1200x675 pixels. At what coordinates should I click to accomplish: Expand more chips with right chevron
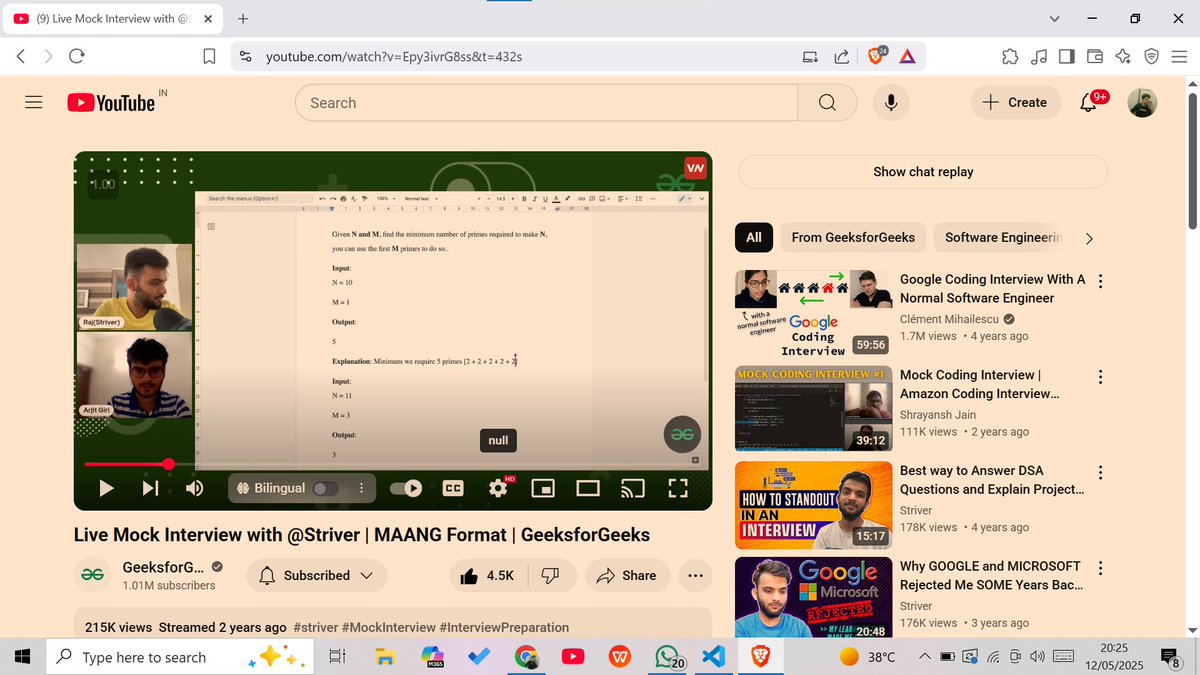click(x=1089, y=238)
